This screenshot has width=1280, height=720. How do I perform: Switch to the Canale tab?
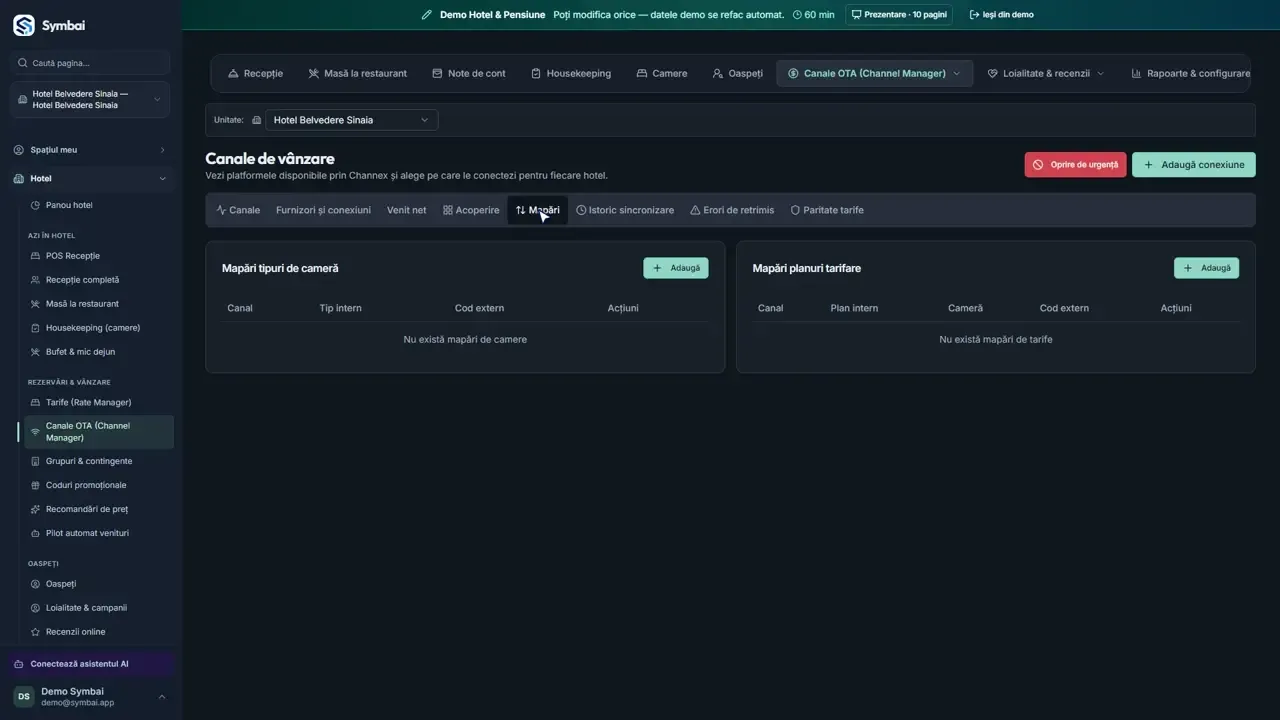coord(238,210)
